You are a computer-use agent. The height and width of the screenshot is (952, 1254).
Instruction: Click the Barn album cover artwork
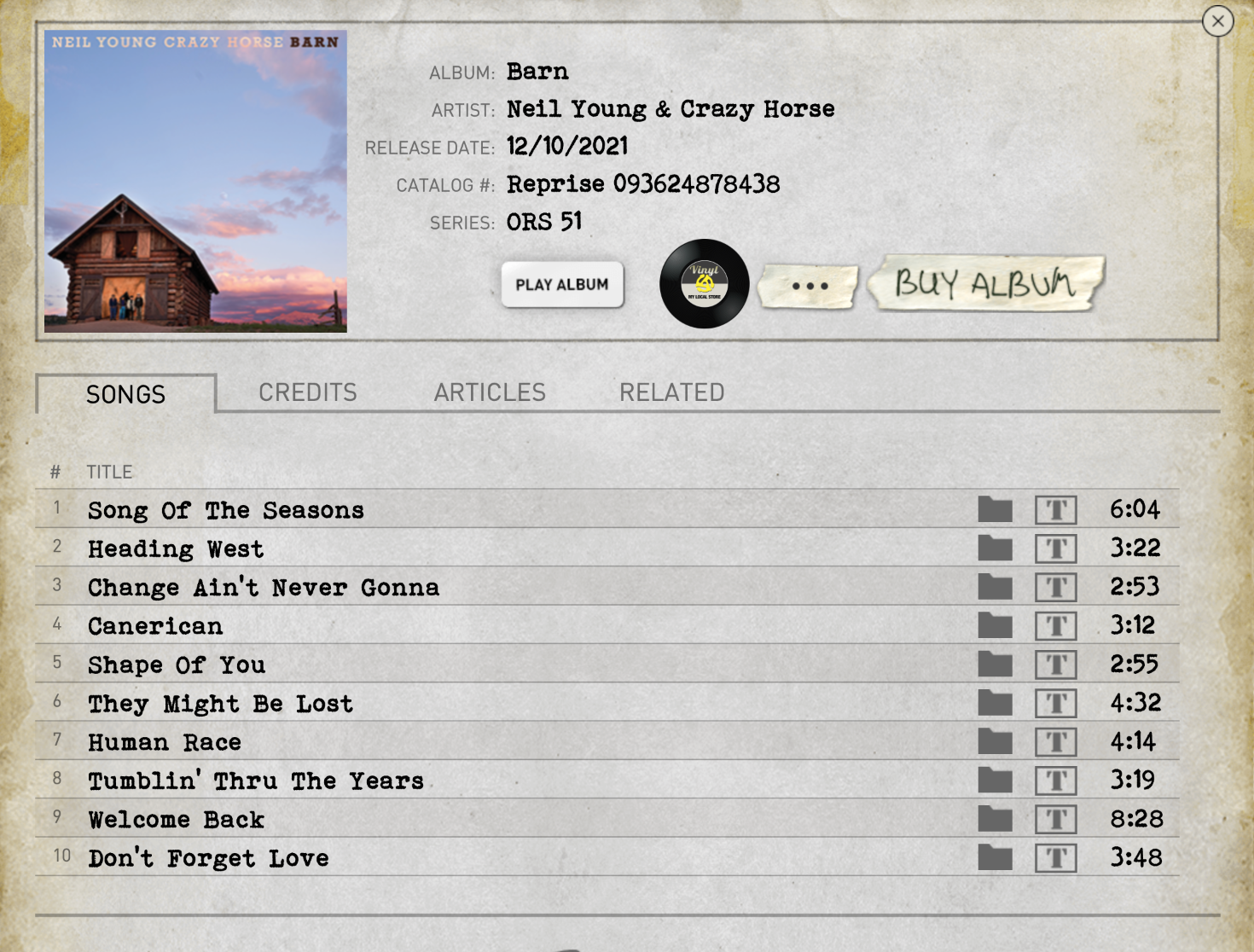pos(195,182)
